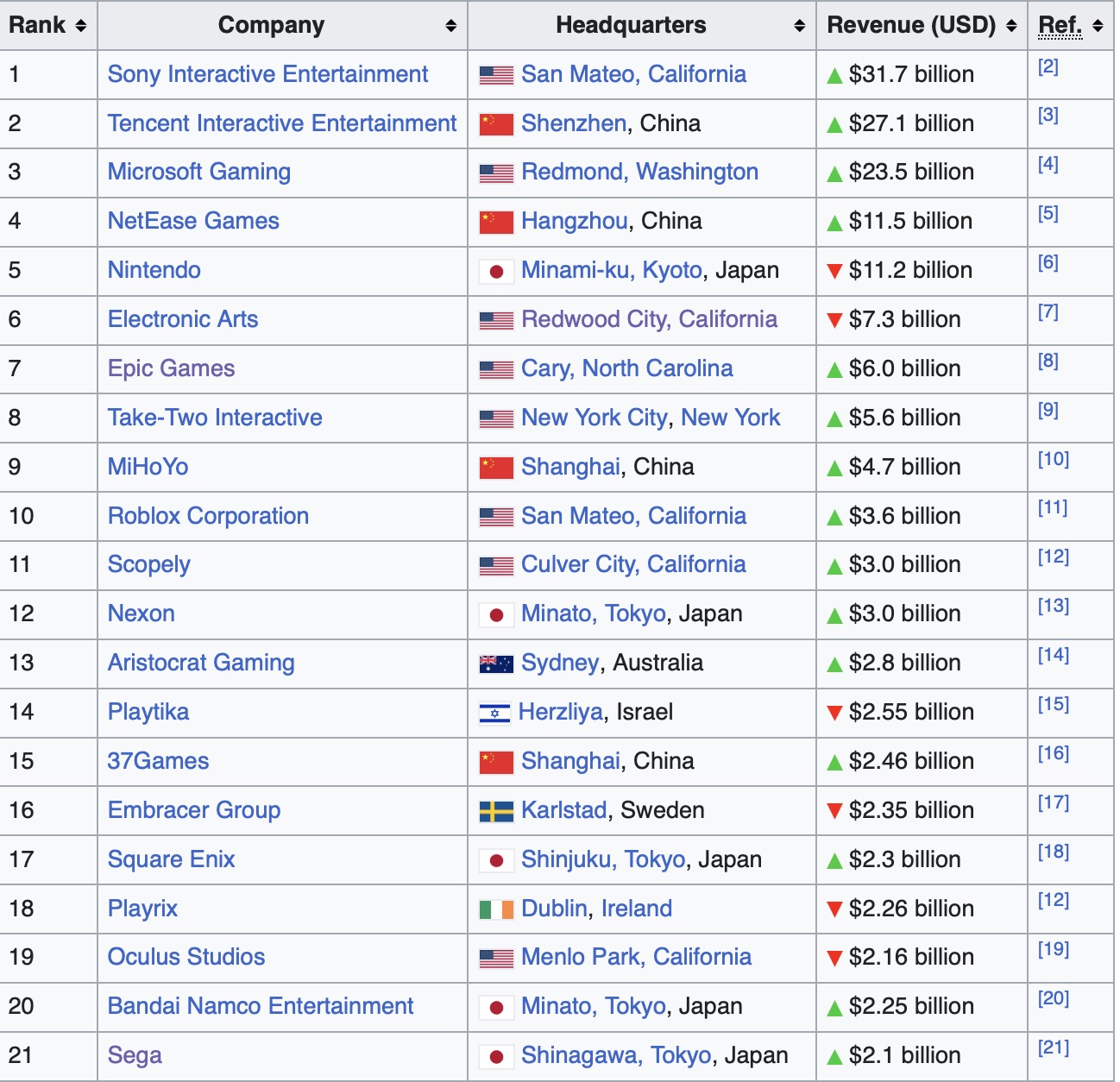
Task: Click the Japanese flag in the Sega row
Action: (496, 1056)
